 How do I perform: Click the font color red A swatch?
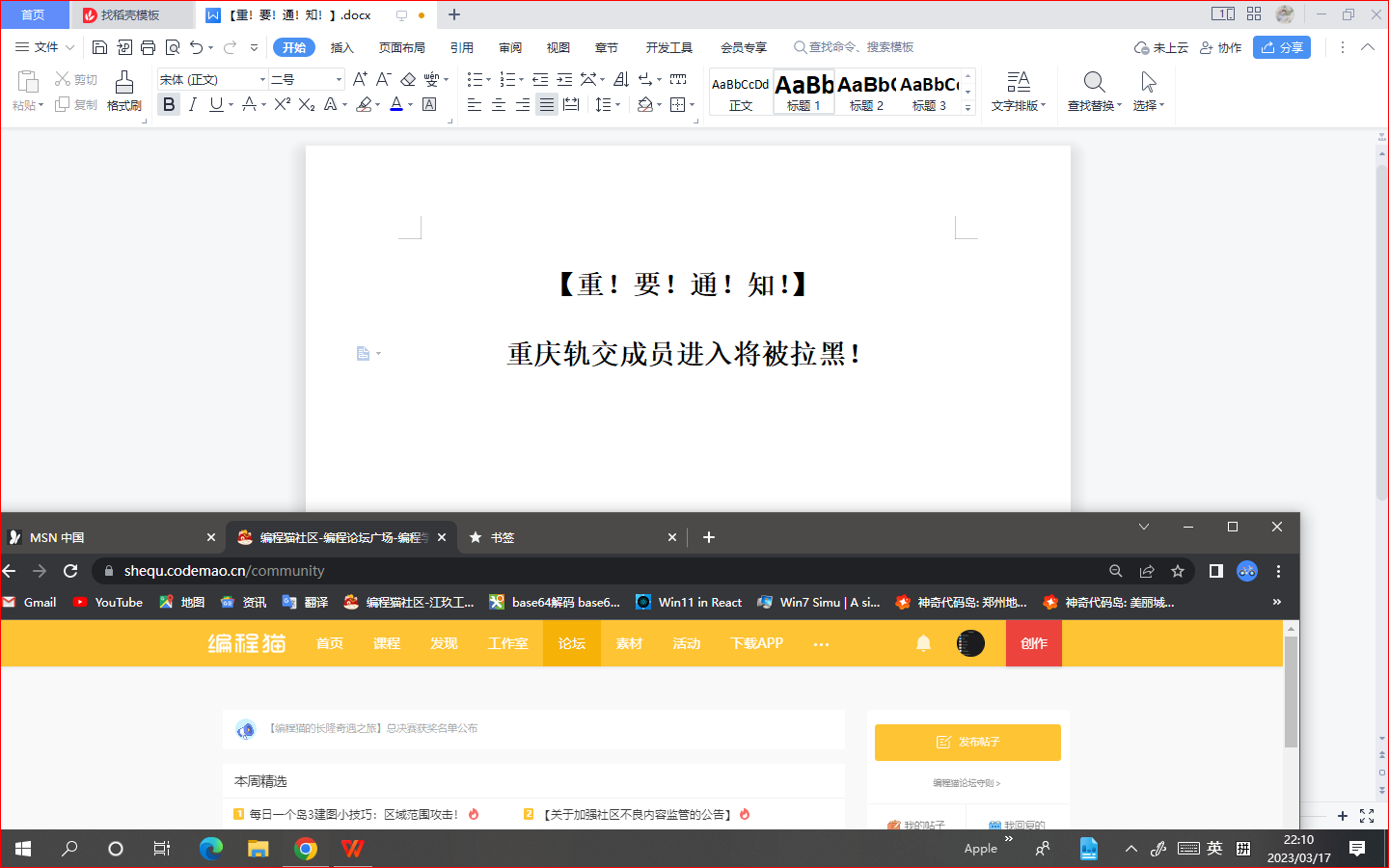click(x=396, y=104)
